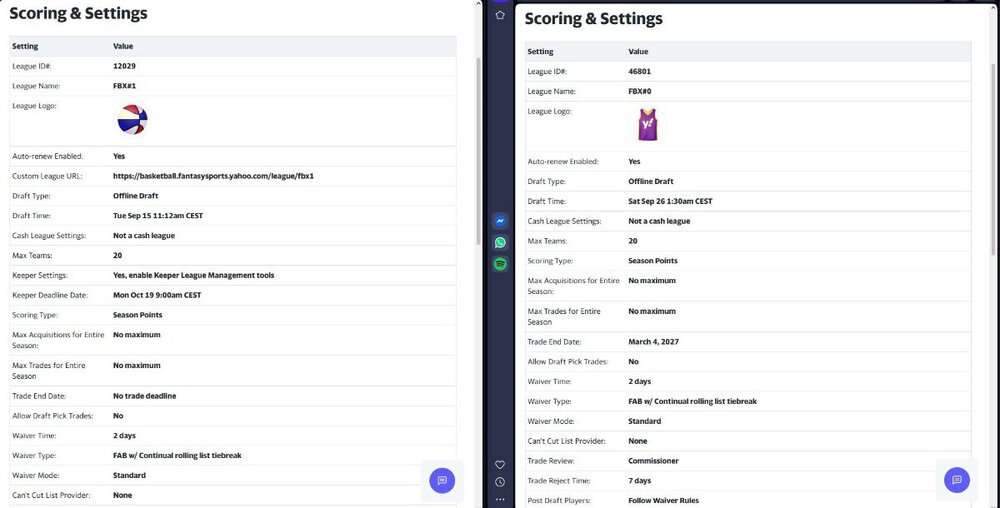Viewport: 1000px width, 508px height.
Task: Click Max Teams value 20 in FBX#1 window
Action: [x=117, y=255]
